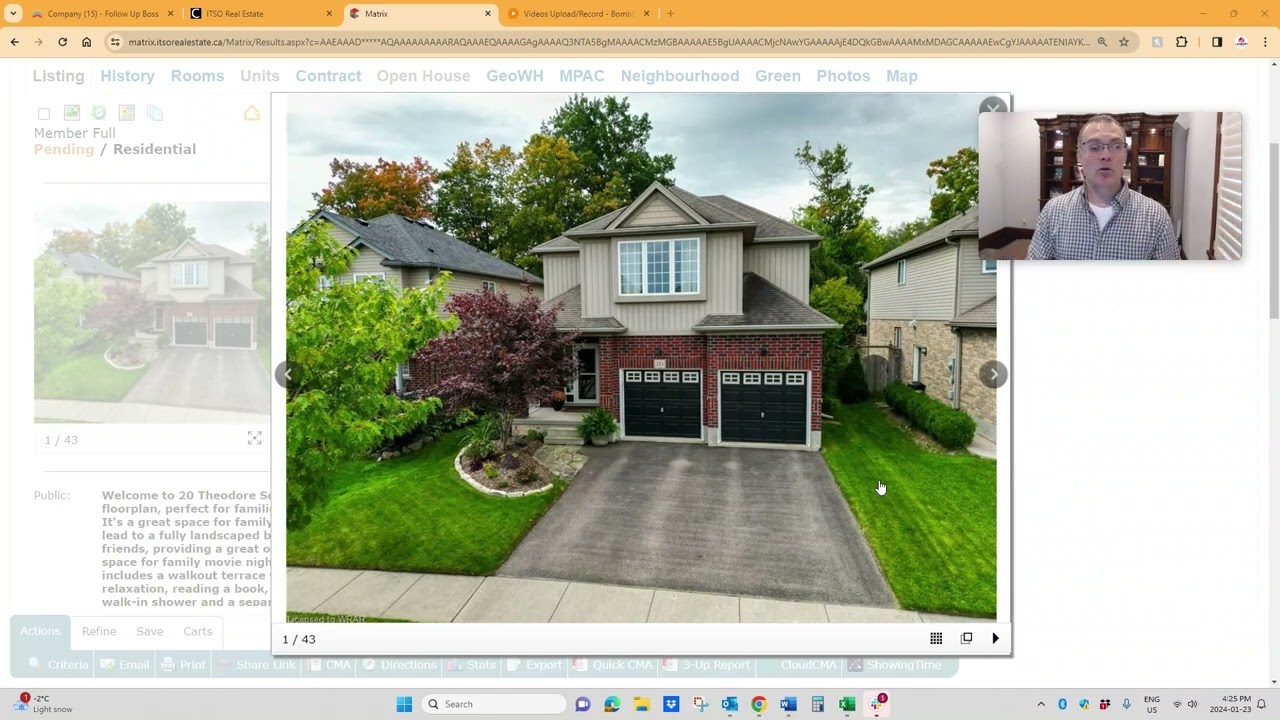Open the Green tab
The width and height of the screenshot is (1280, 720).
(x=777, y=76)
